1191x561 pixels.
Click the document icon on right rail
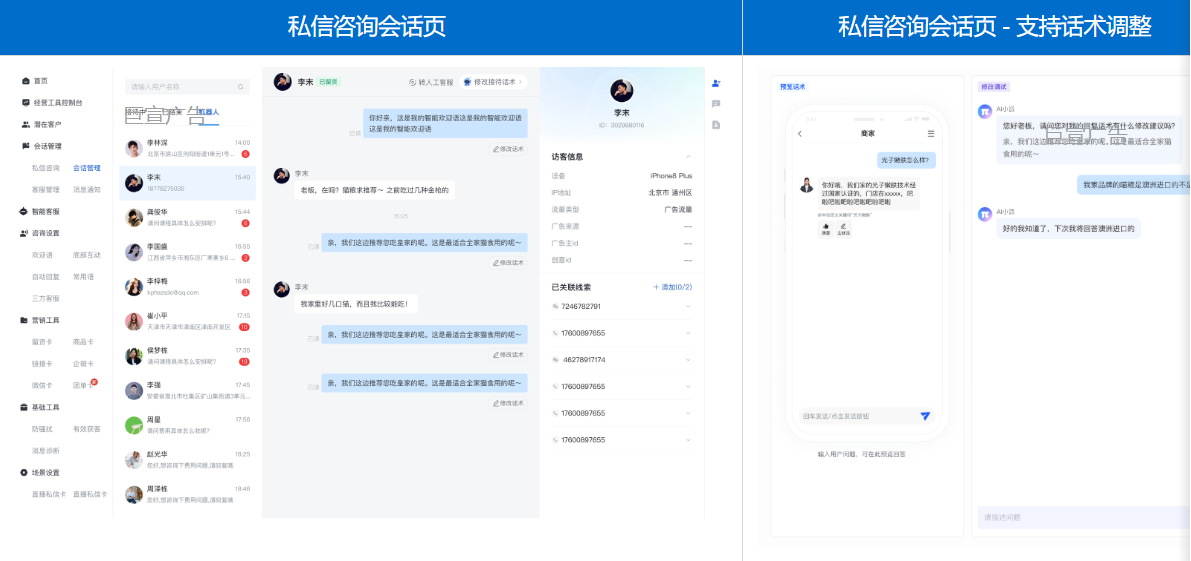[716, 124]
